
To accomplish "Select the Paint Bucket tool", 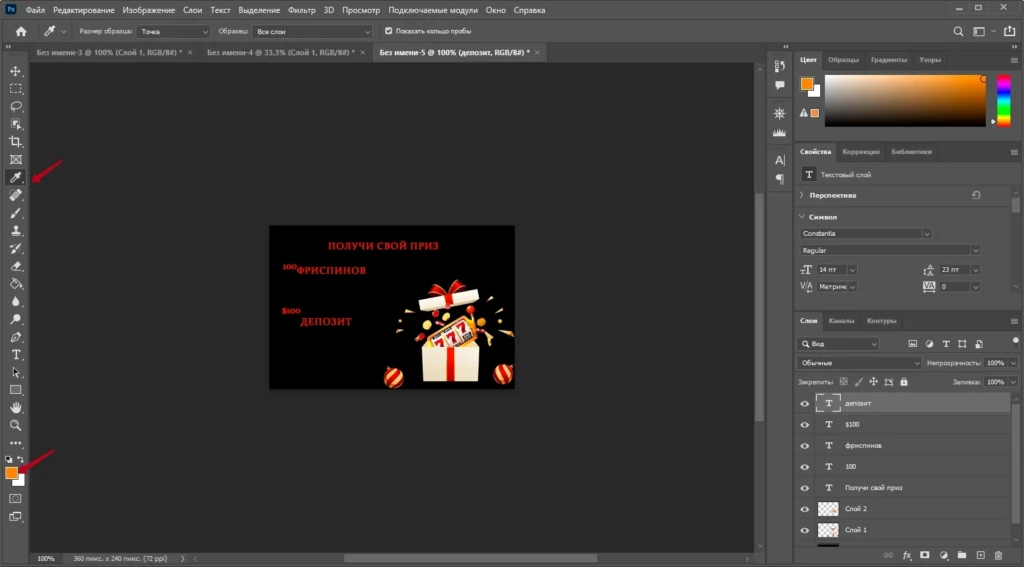I will [x=16, y=284].
